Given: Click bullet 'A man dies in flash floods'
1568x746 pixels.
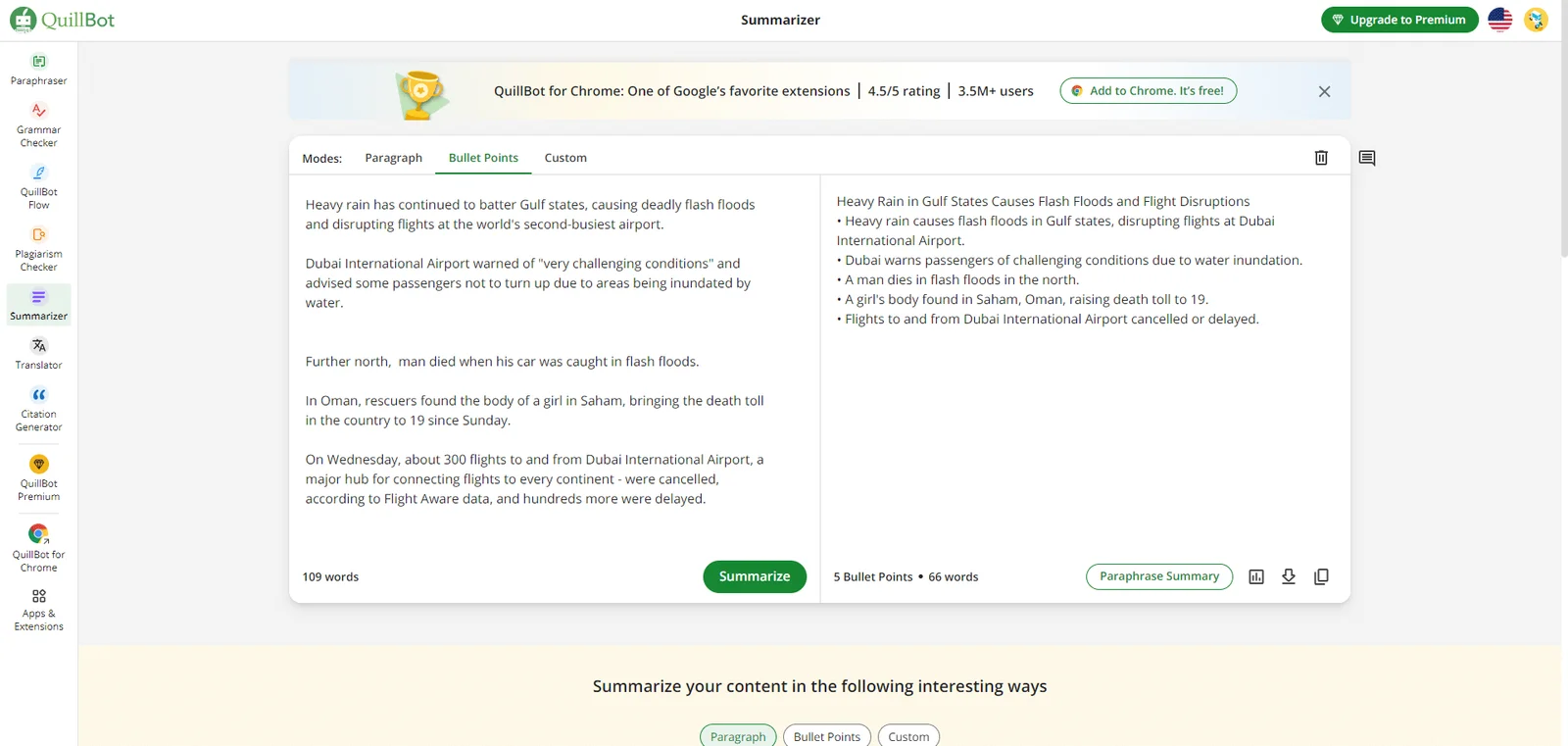Looking at the screenshot, I should point(957,279).
